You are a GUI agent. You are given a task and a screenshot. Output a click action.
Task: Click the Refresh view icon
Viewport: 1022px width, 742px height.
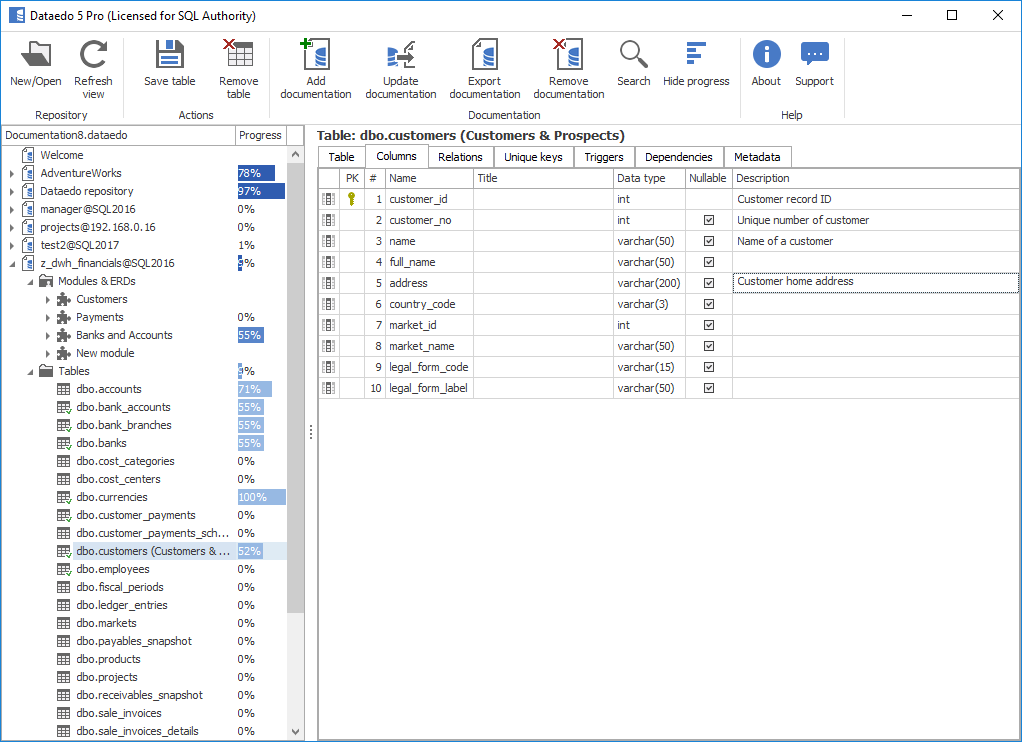[x=93, y=55]
